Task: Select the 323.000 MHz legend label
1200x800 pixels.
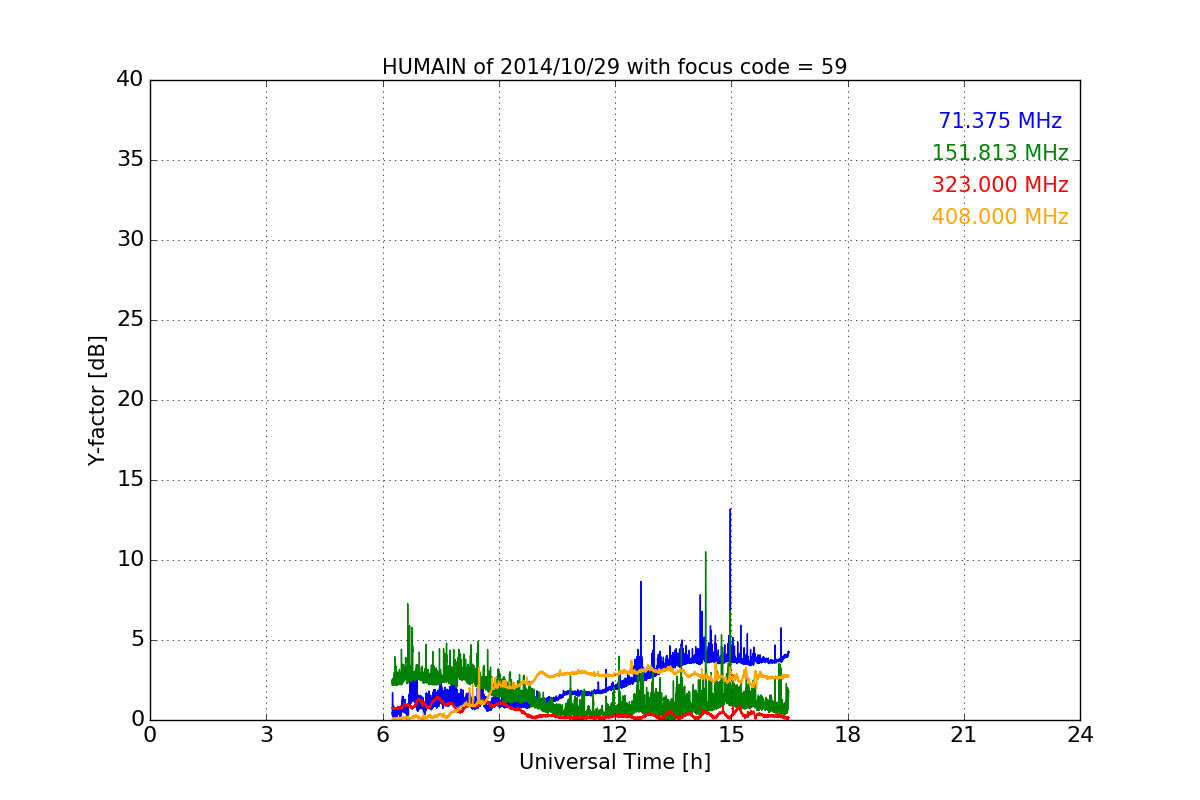Action: [1000, 185]
